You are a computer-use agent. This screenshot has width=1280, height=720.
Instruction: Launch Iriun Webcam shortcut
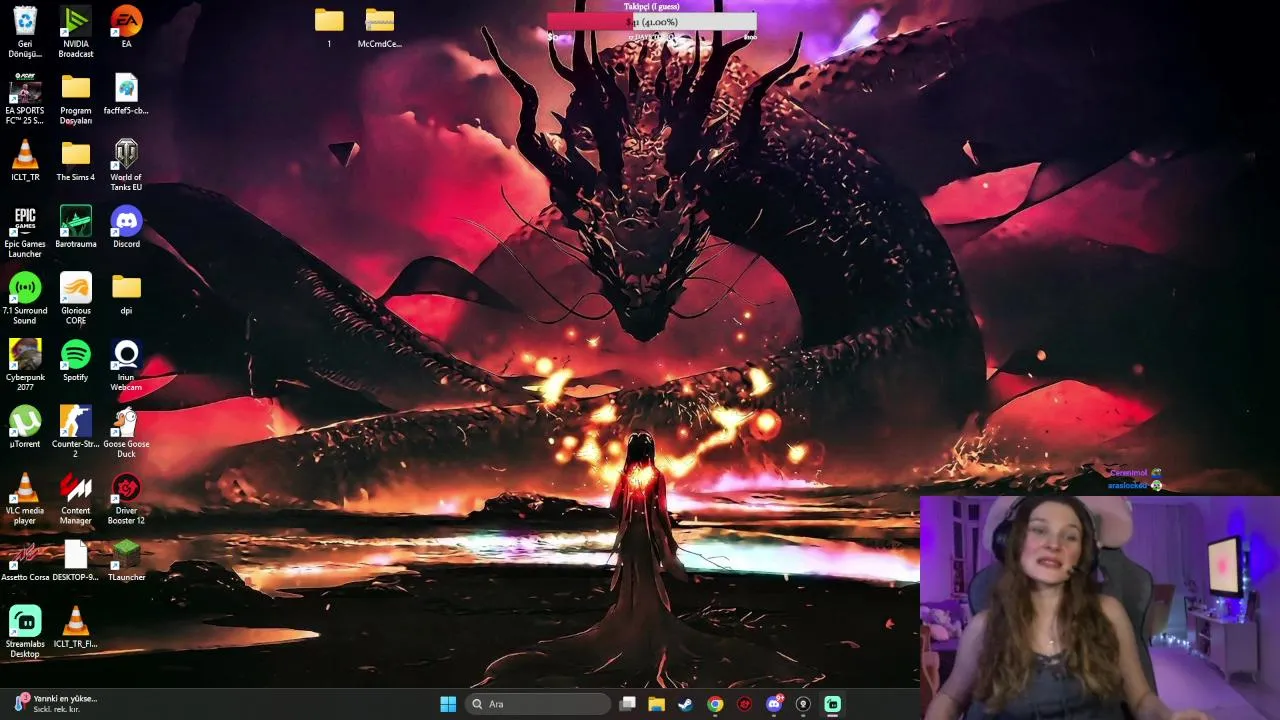coord(126,365)
